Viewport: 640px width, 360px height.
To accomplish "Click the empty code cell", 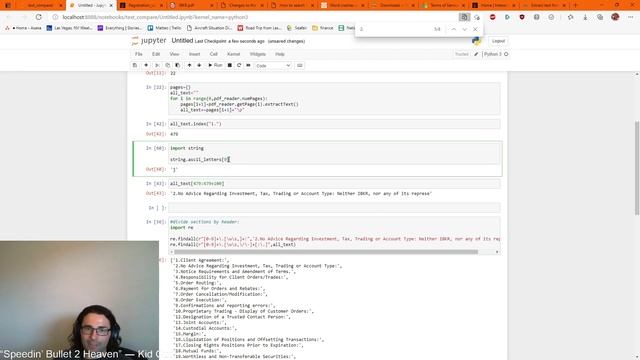I will click(x=334, y=208).
